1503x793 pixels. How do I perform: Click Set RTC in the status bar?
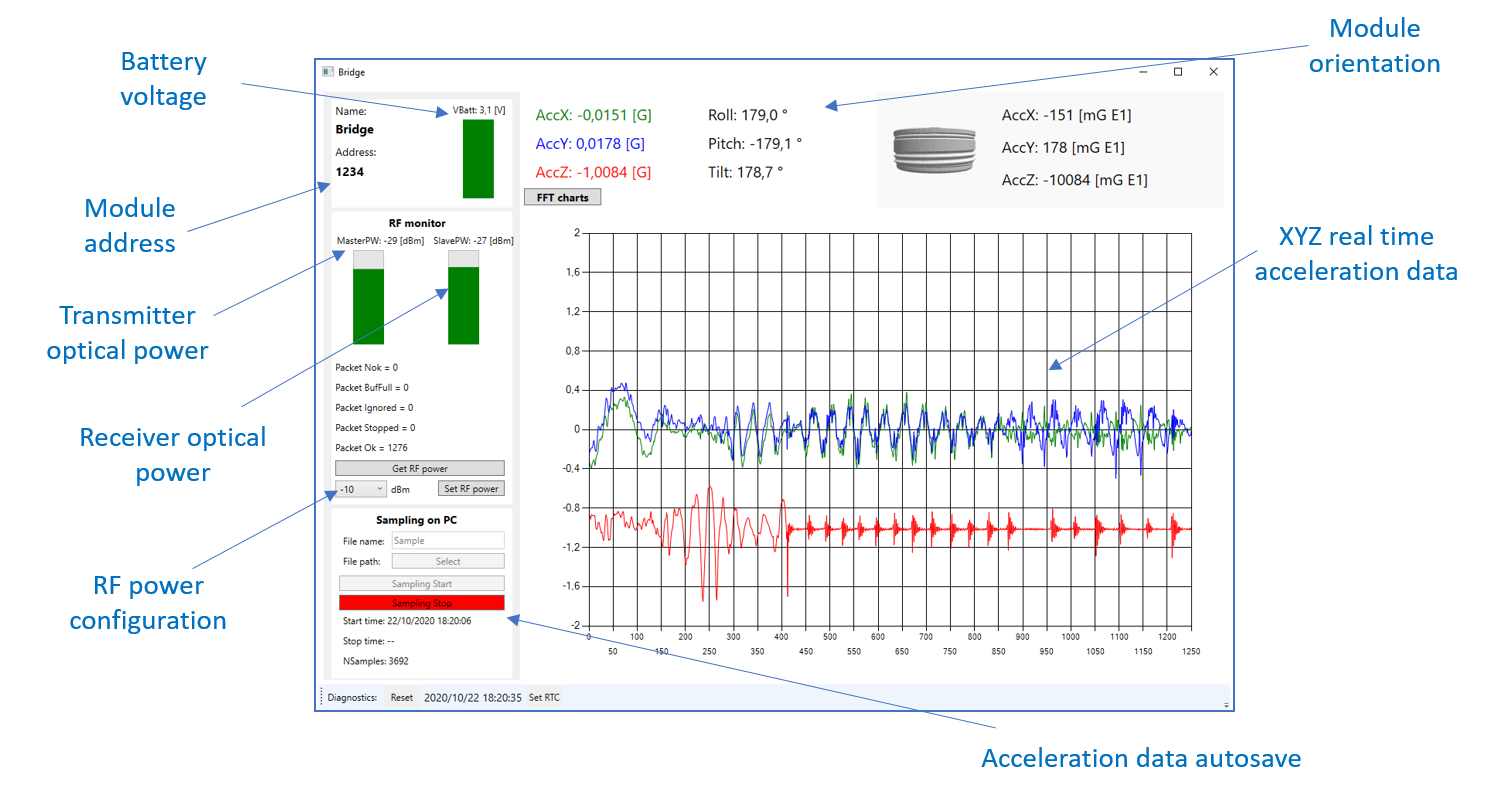point(544,698)
